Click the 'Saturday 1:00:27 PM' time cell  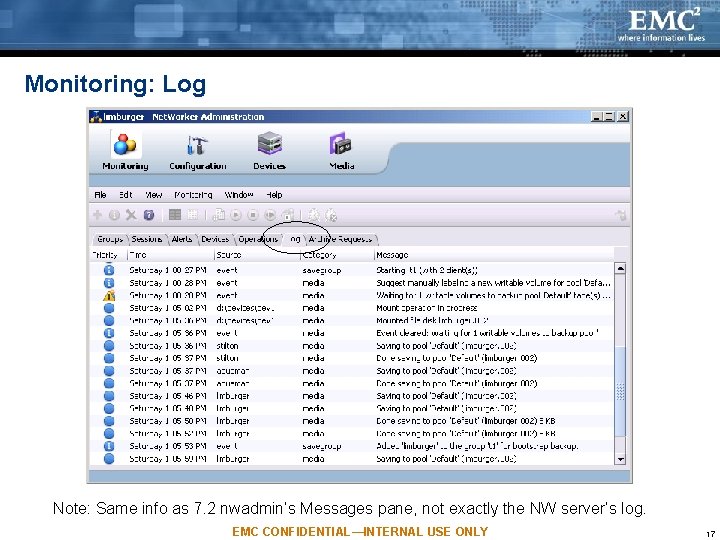[x=168, y=270]
